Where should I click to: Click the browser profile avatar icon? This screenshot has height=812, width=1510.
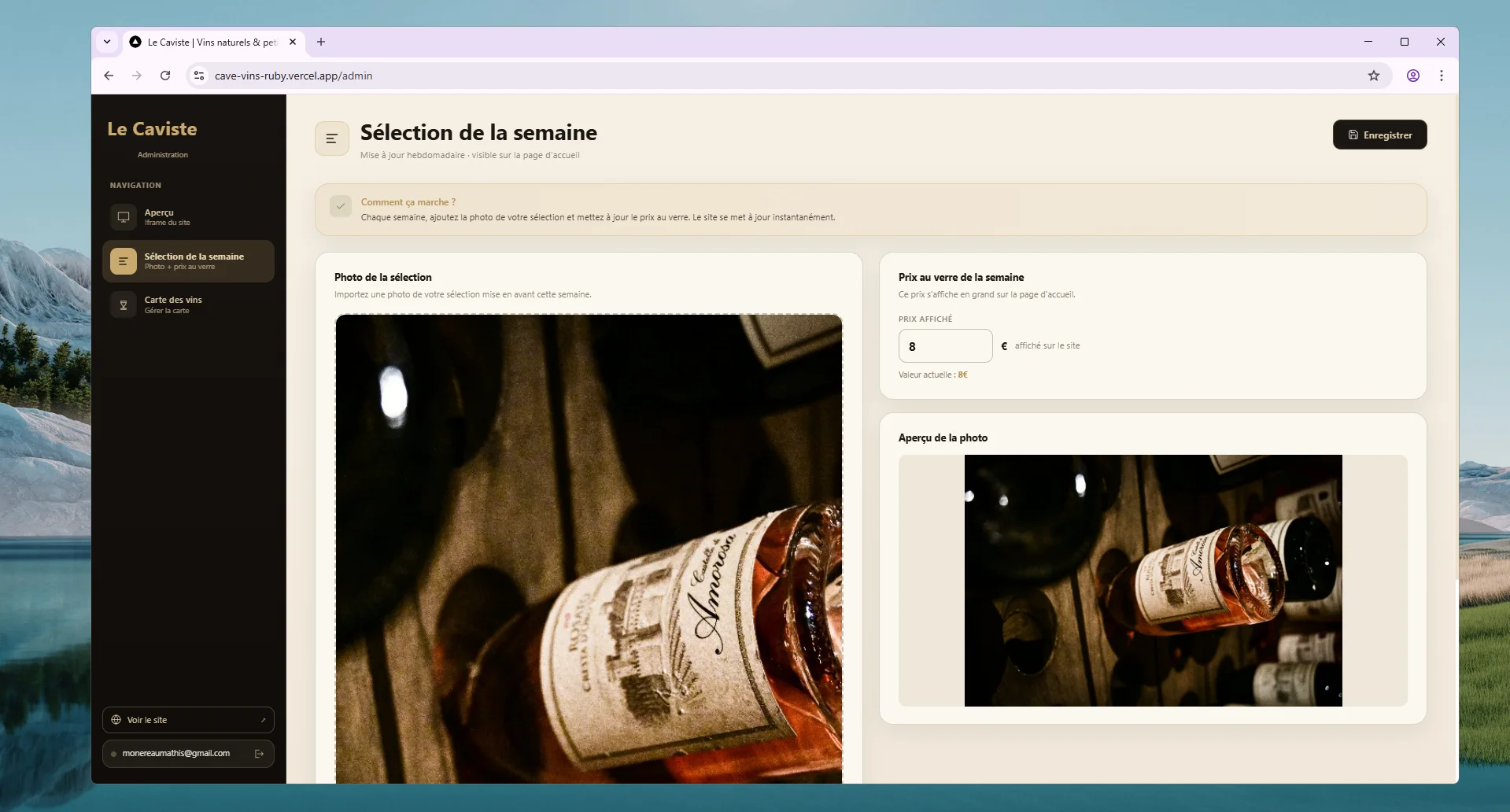1412,76
